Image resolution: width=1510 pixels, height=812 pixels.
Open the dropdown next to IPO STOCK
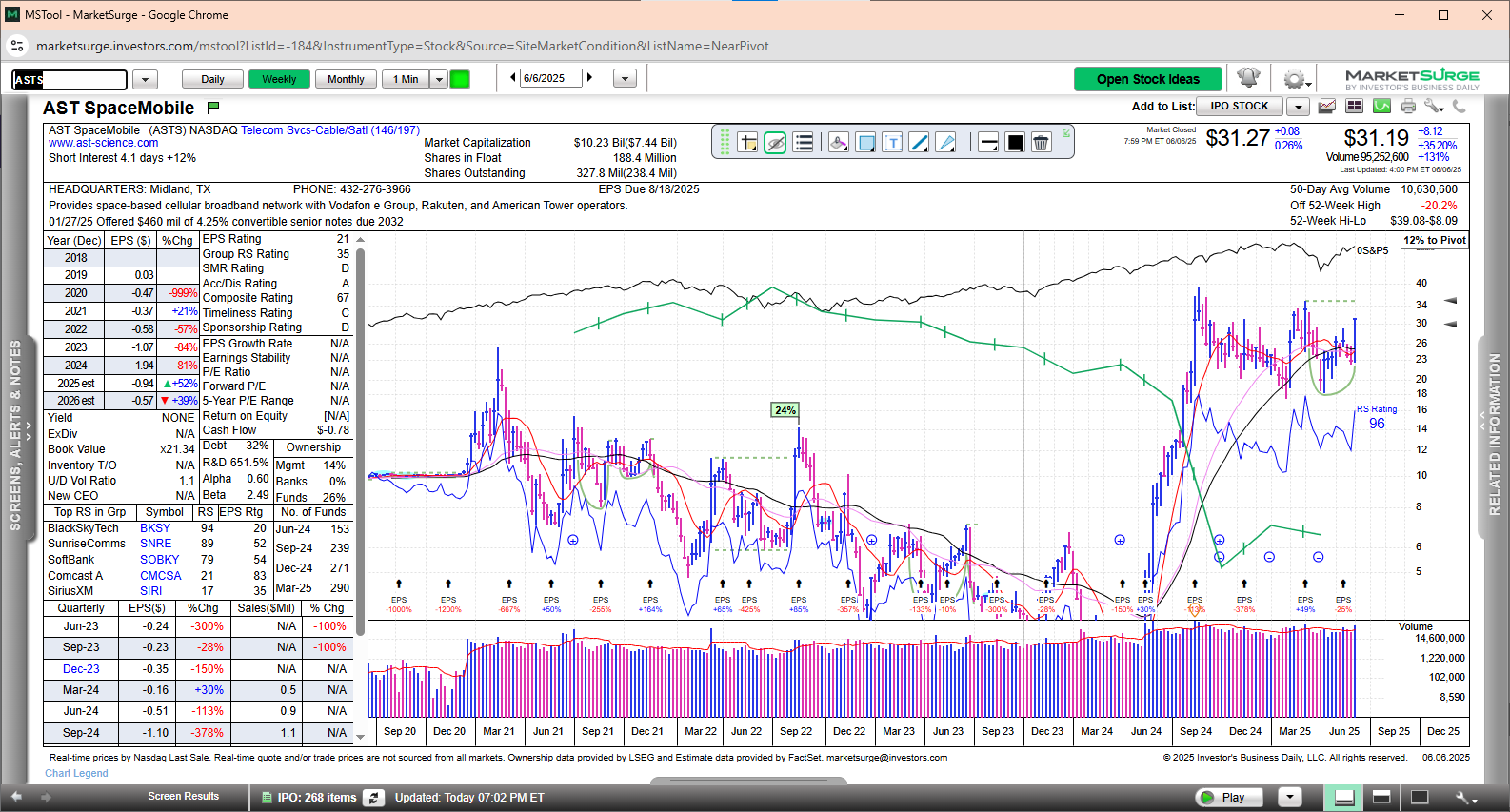[x=1299, y=107]
